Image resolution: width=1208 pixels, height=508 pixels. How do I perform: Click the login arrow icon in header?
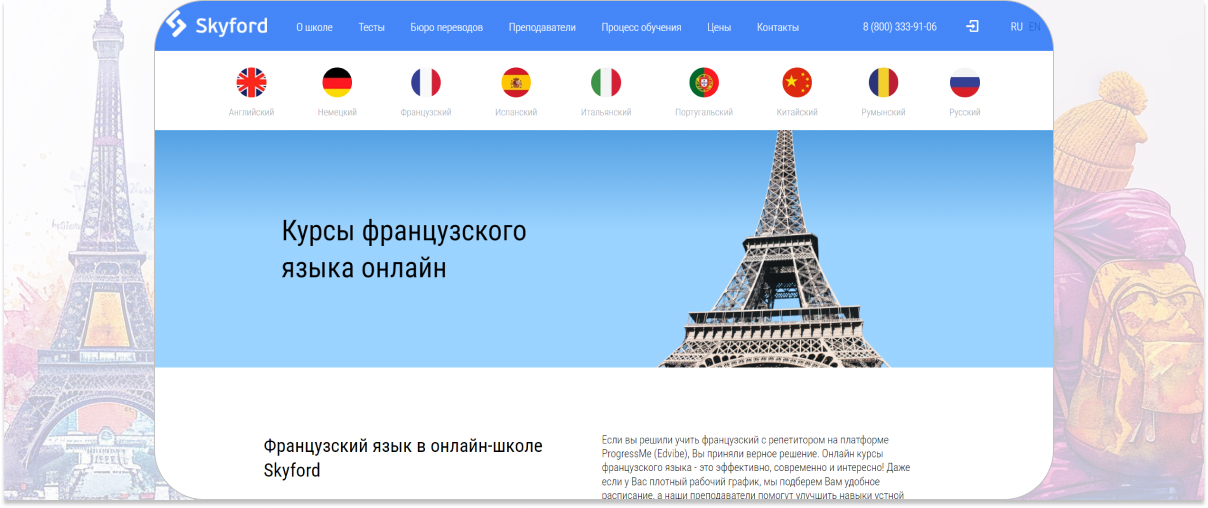(972, 27)
